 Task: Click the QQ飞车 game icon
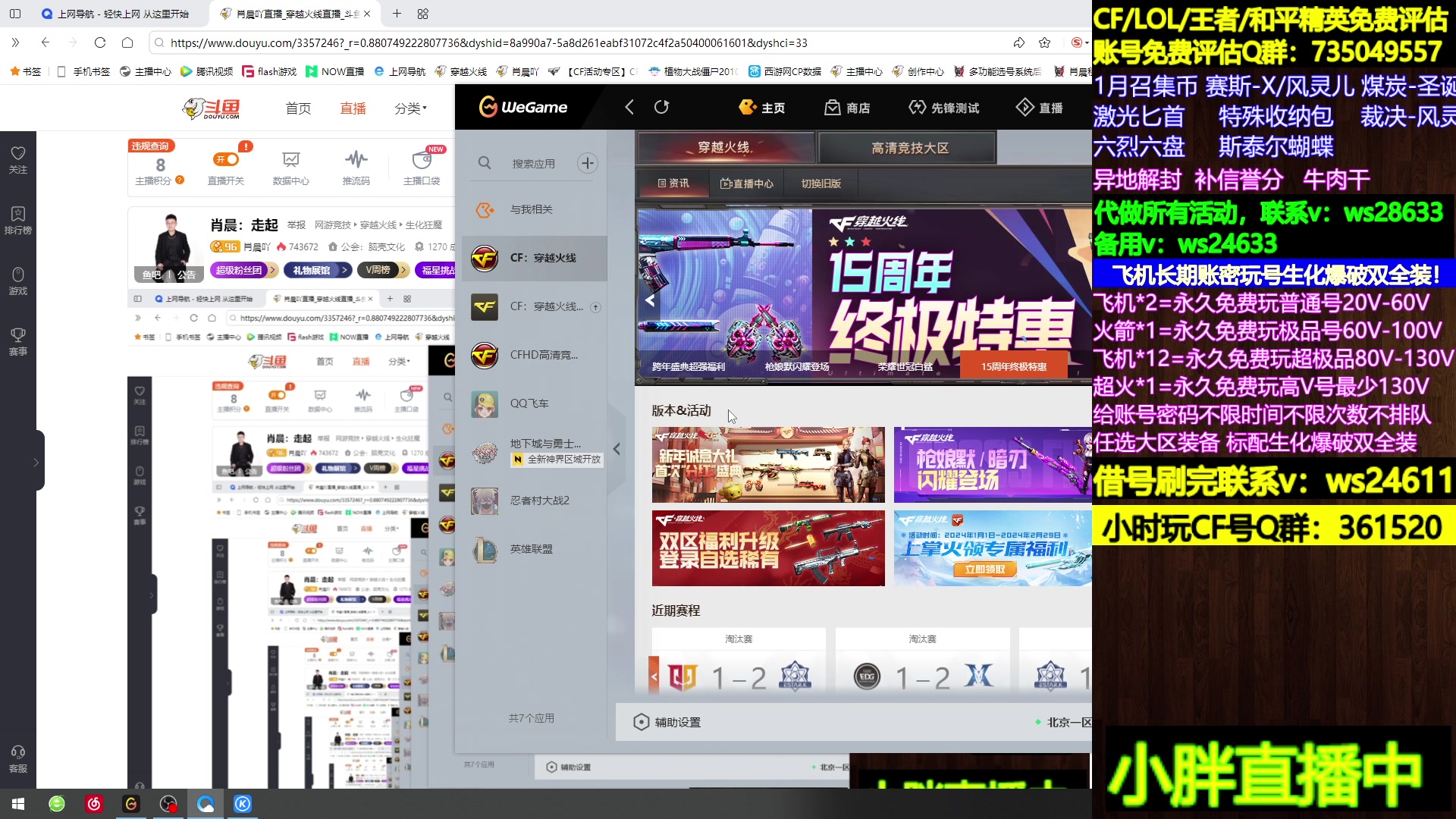(x=485, y=404)
